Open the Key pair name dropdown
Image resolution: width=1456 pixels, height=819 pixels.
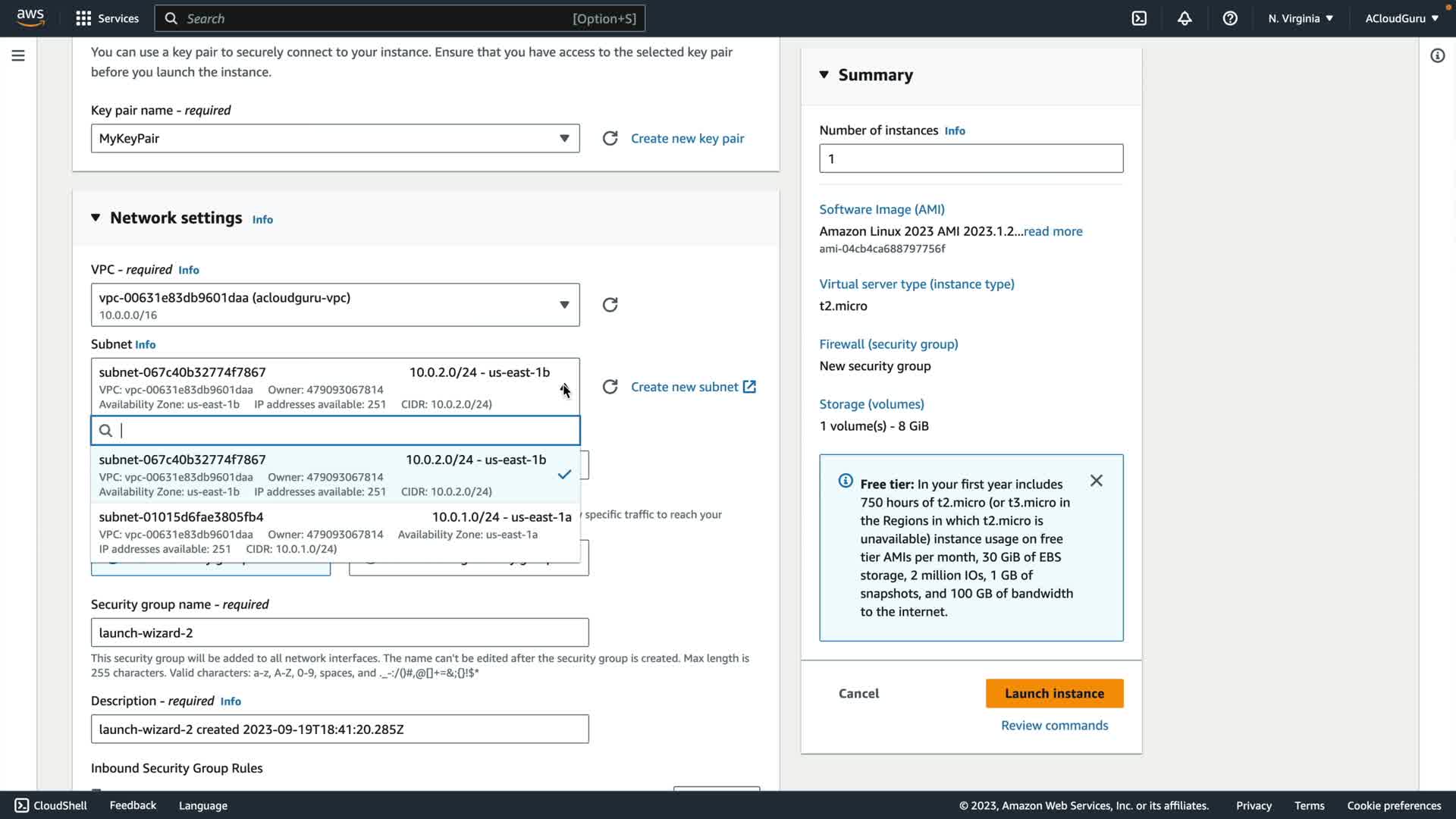click(335, 138)
